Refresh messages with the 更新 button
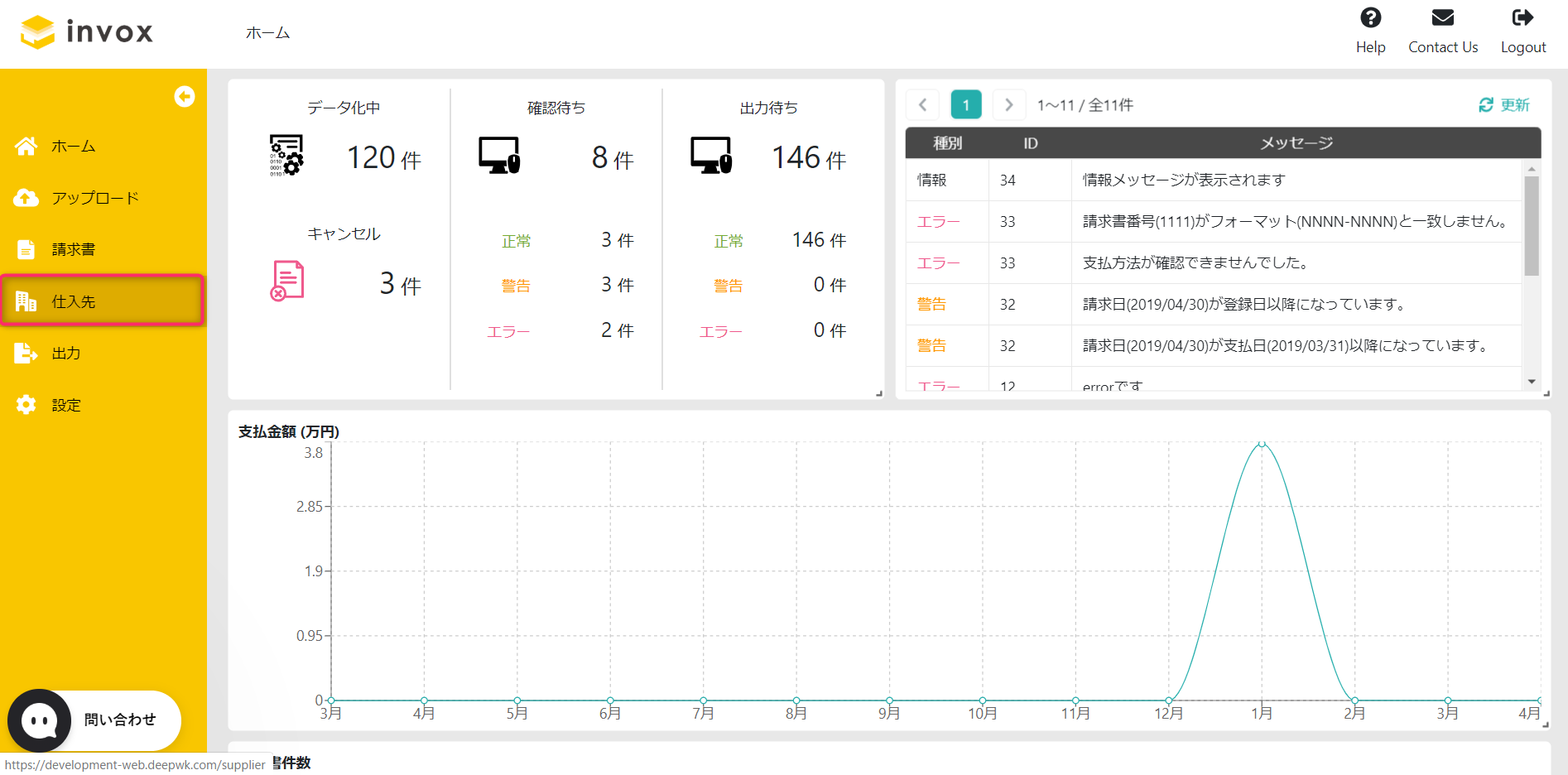This screenshot has height=775, width=1568. coord(1503,105)
